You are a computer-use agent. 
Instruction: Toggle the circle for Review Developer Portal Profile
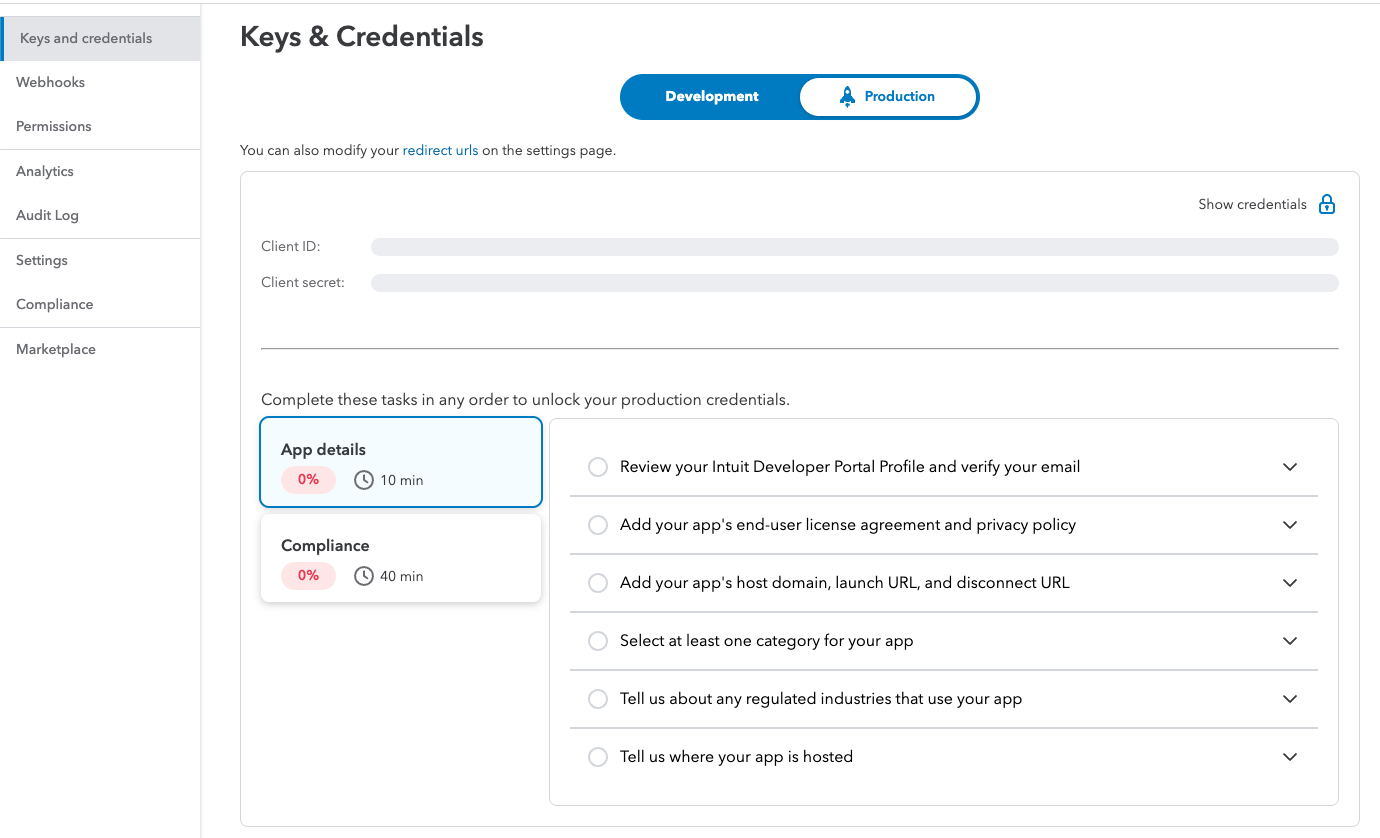[x=598, y=467]
